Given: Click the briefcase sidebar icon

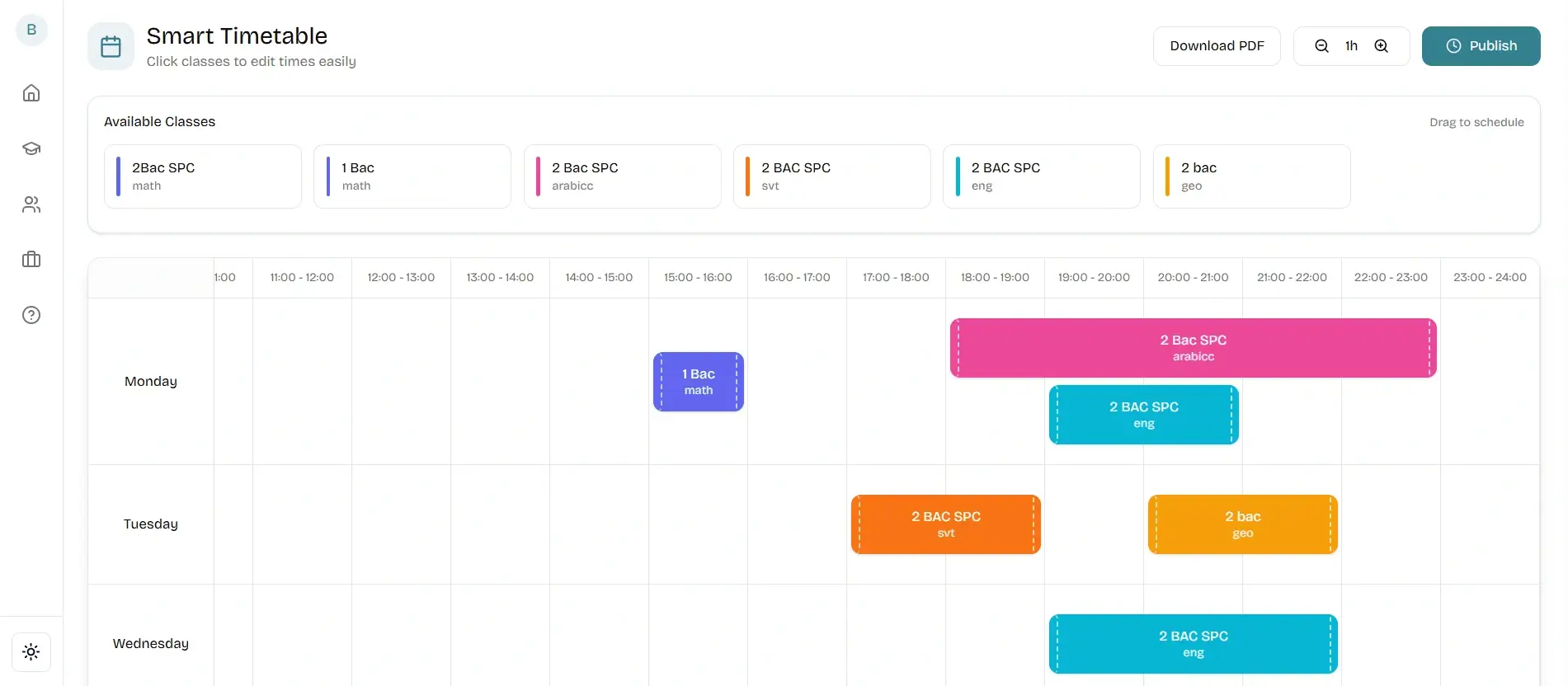Looking at the screenshot, I should point(31,260).
